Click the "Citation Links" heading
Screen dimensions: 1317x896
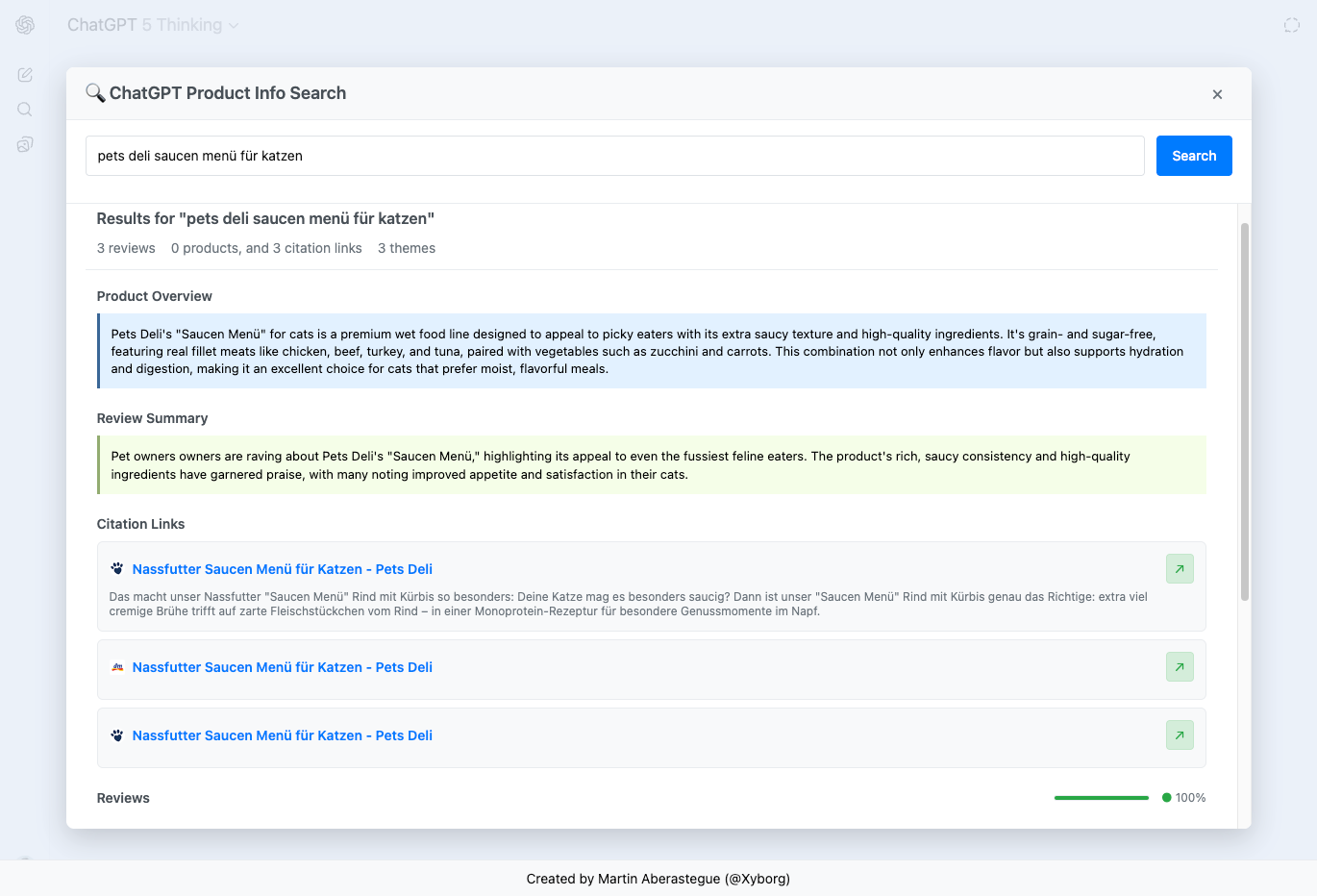pyautogui.click(x=140, y=524)
